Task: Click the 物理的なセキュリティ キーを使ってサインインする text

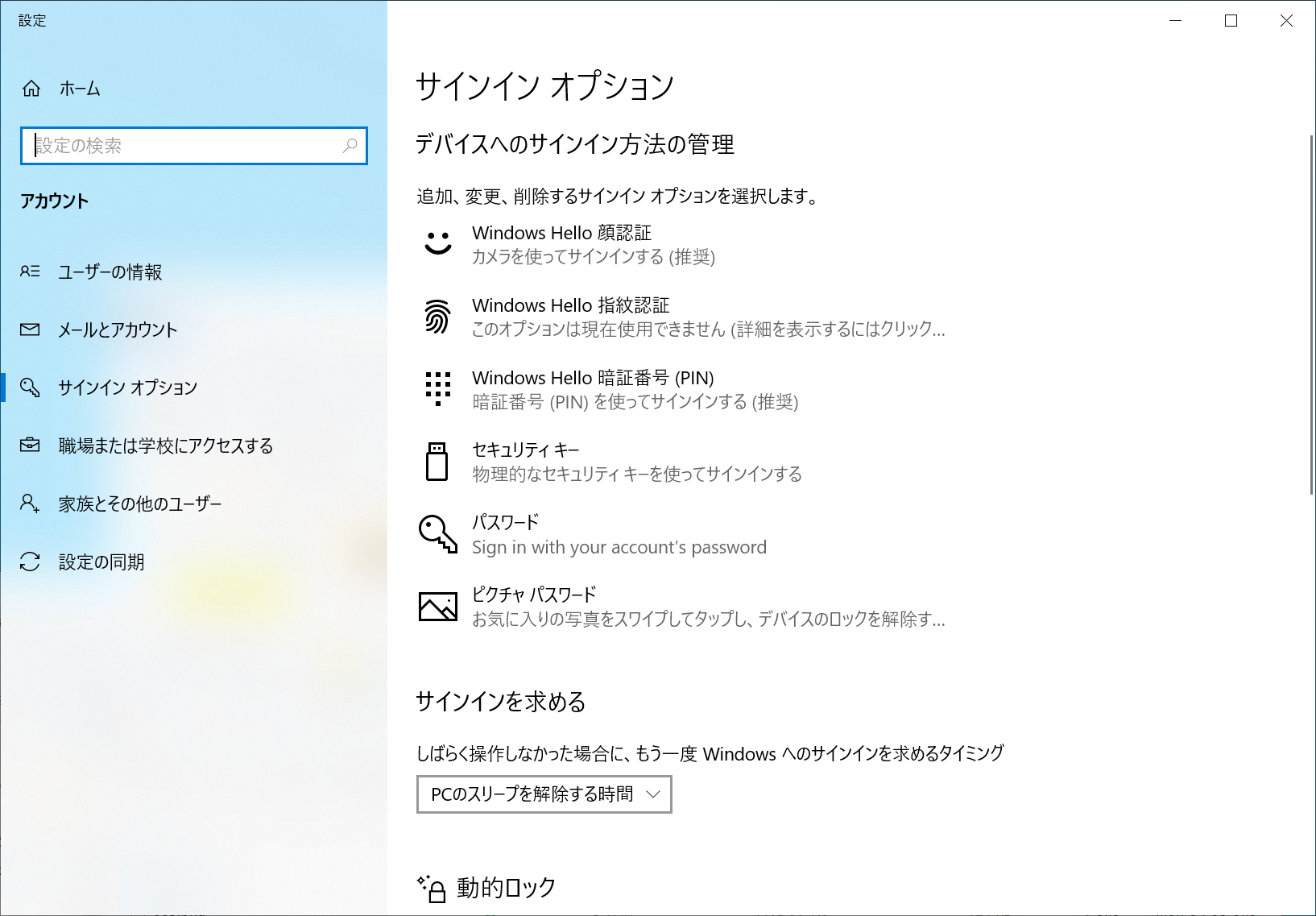Action: tap(637, 475)
